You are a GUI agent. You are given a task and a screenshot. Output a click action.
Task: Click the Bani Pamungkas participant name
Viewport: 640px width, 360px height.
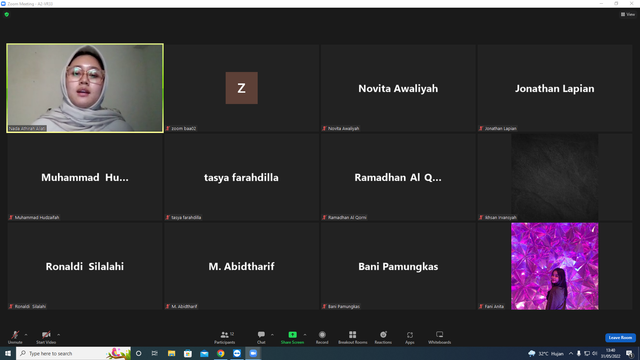coord(398,267)
